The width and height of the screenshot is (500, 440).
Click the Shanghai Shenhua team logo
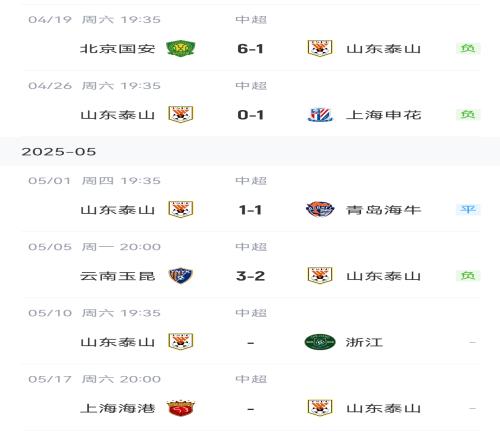coord(320,115)
